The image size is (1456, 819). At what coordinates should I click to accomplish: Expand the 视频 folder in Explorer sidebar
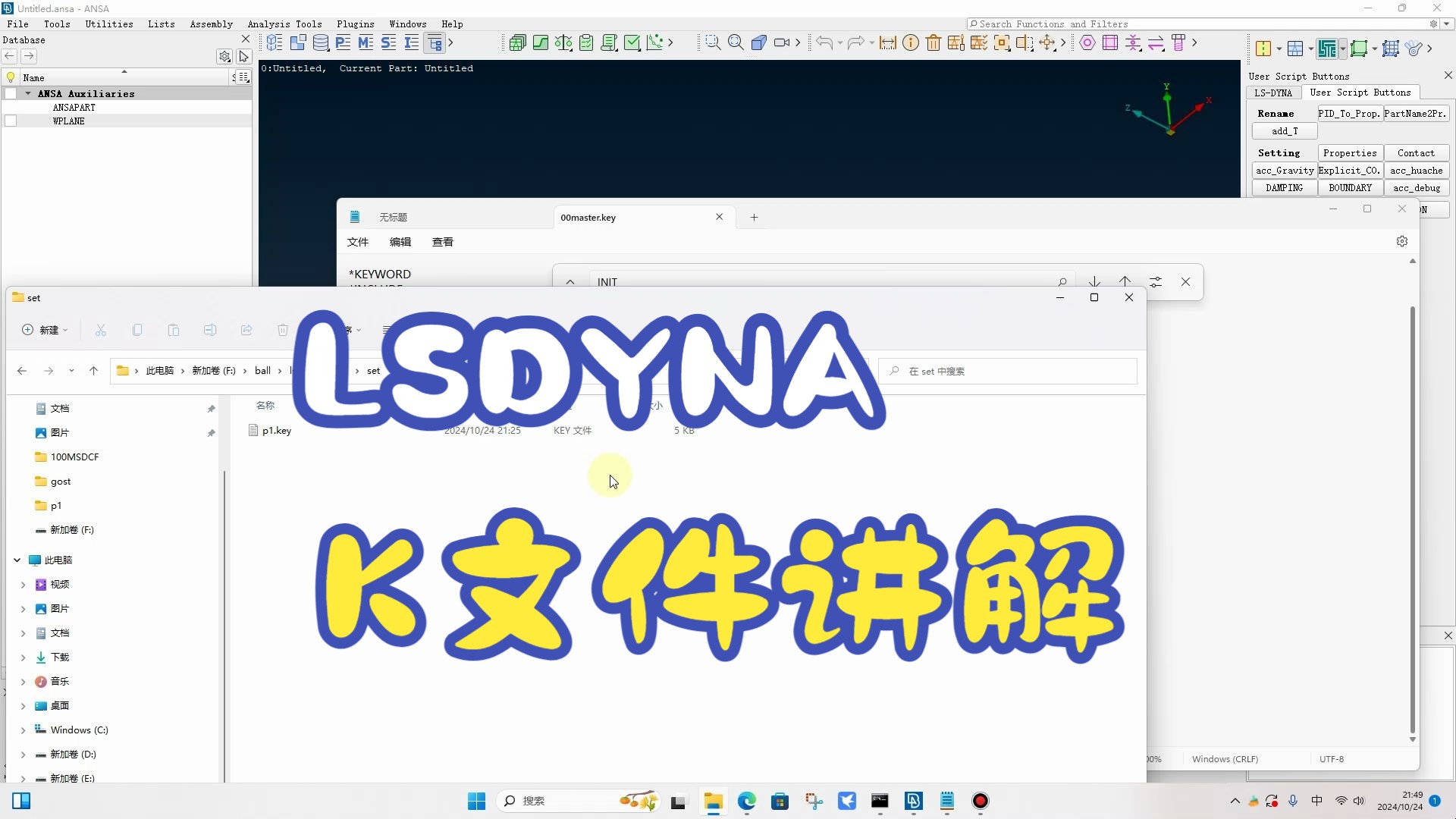click(x=23, y=584)
